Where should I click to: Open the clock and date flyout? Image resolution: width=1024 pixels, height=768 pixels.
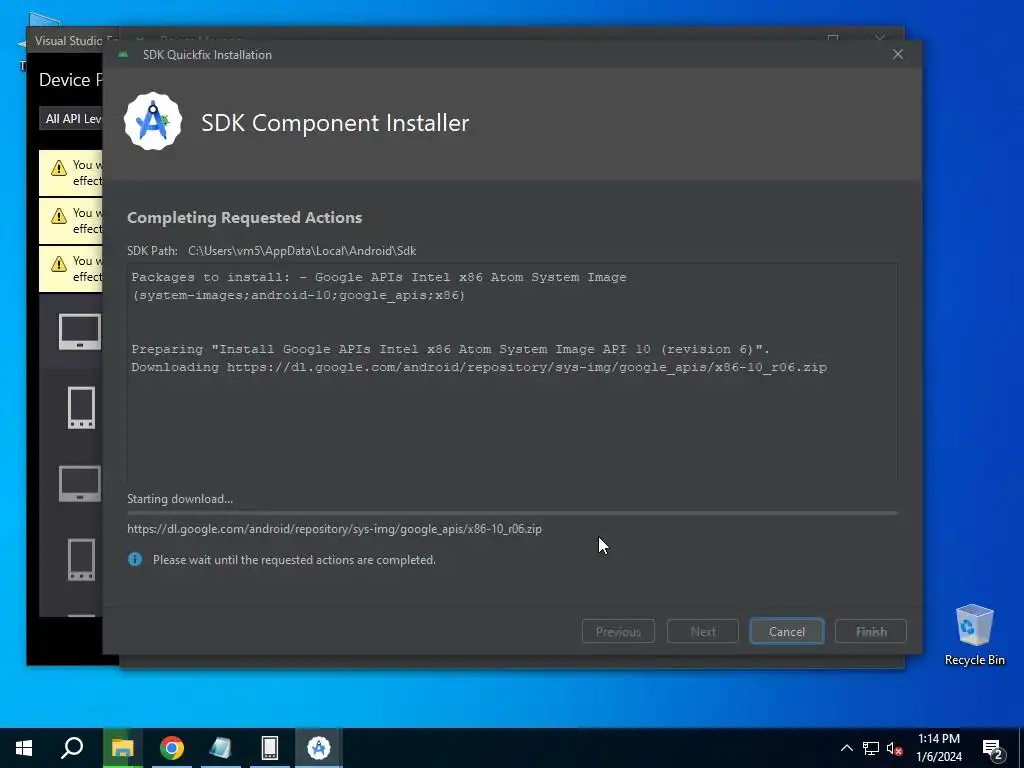coord(938,748)
